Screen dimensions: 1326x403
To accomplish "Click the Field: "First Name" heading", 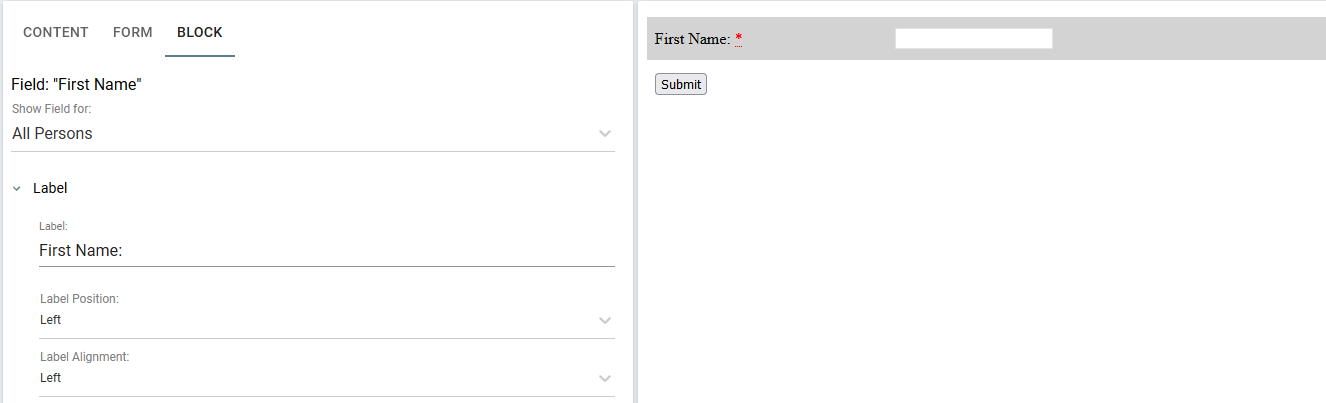I will (x=77, y=85).
